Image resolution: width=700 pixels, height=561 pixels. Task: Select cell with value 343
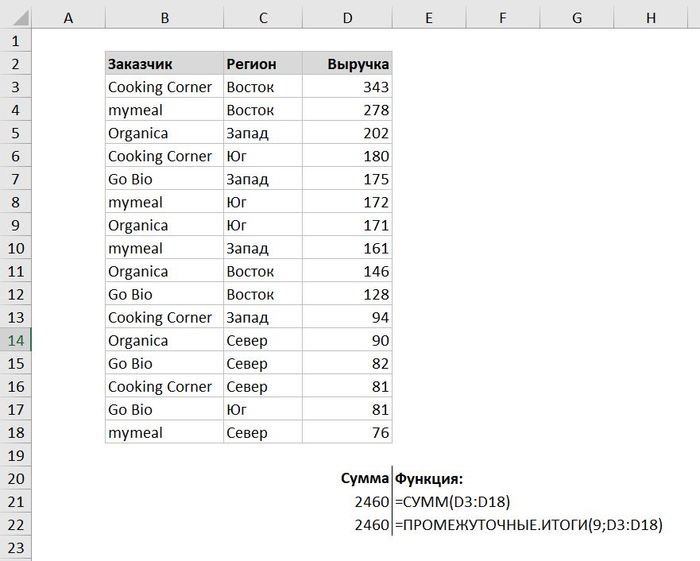(x=347, y=87)
